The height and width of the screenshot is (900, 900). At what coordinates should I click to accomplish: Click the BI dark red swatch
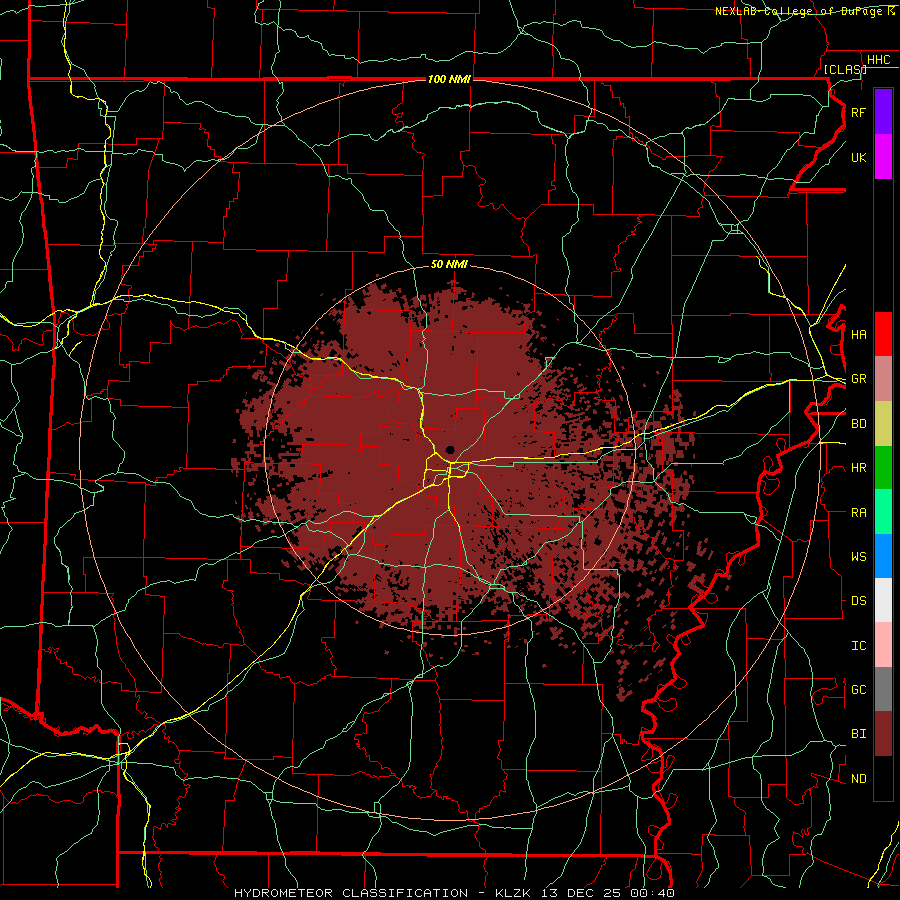(883, 734)
